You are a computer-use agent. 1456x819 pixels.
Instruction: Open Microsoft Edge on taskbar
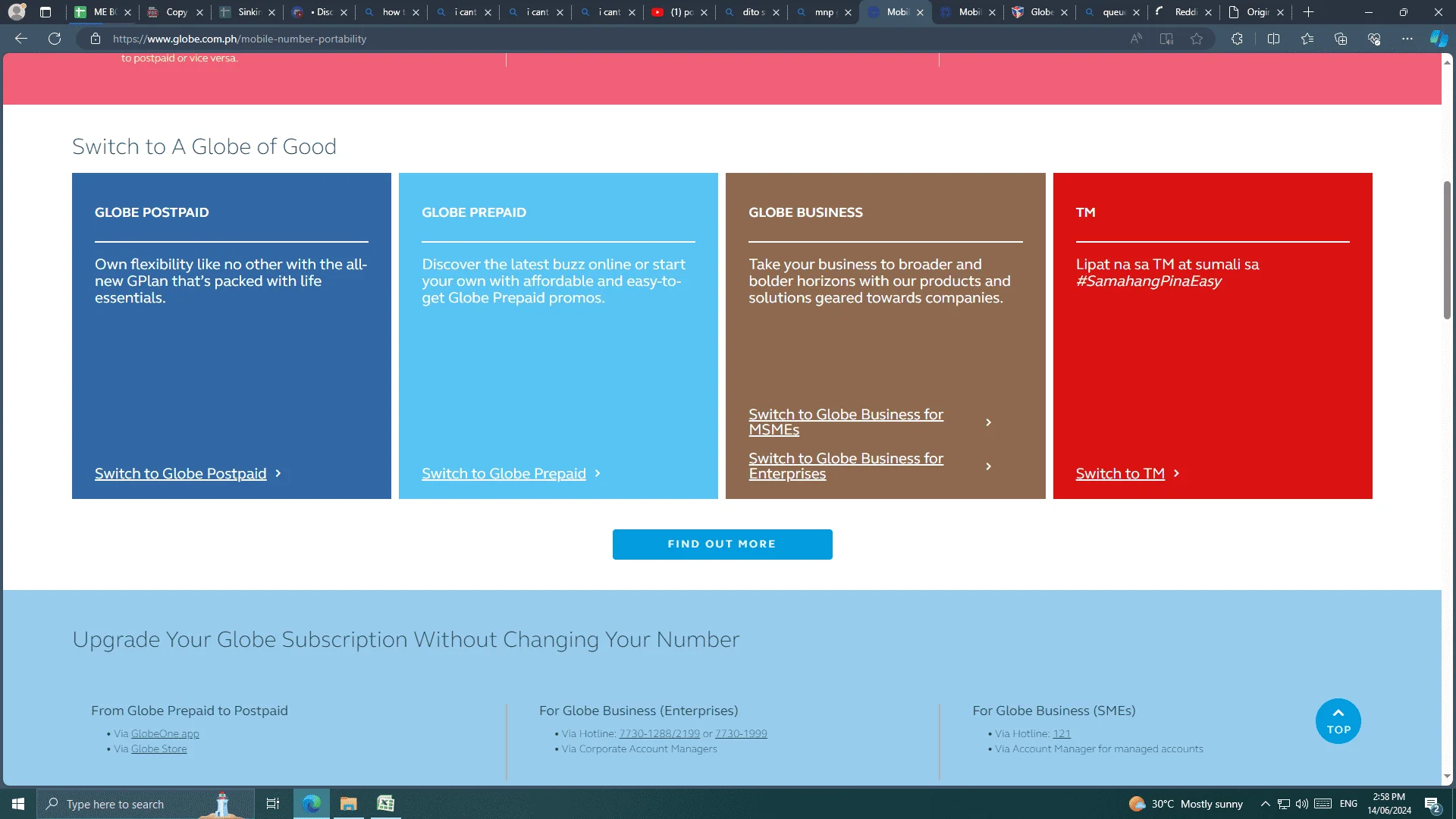[x=312, y=804]
